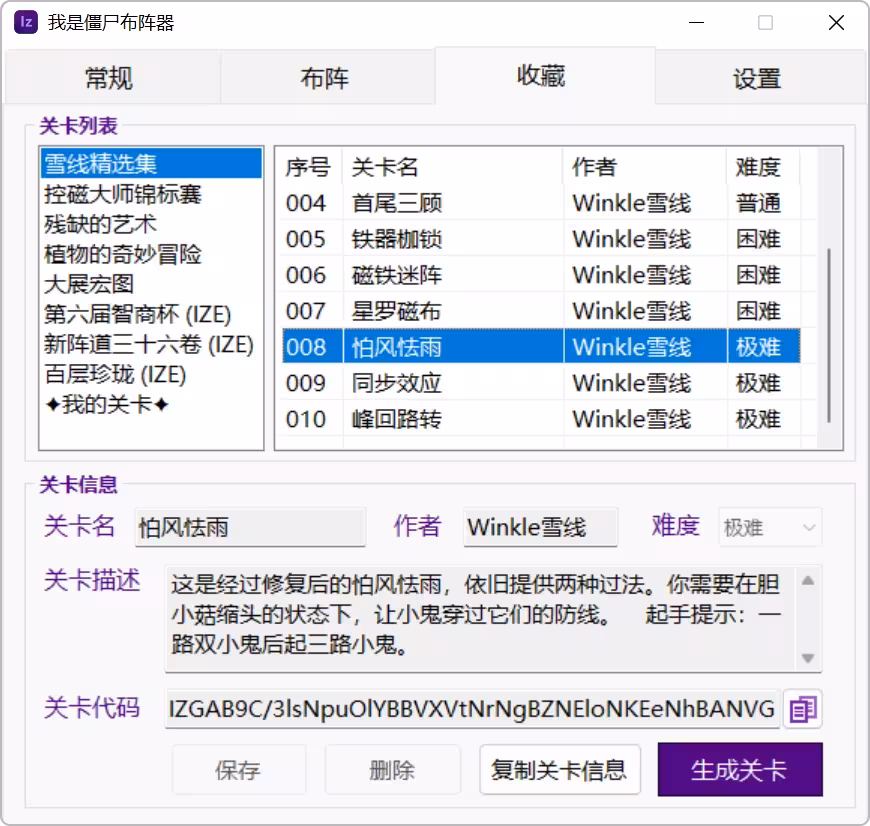The height and width of the screenshot is (826, 870).
Task: Open the 收藏 tab
Action: tap(542, 76)
